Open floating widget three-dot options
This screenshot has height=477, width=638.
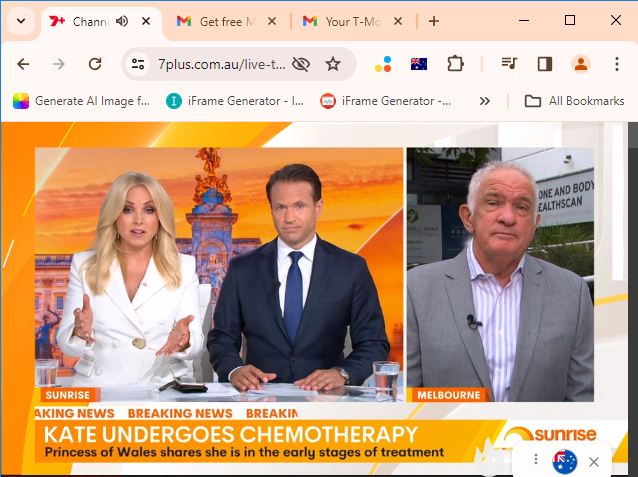536,459
